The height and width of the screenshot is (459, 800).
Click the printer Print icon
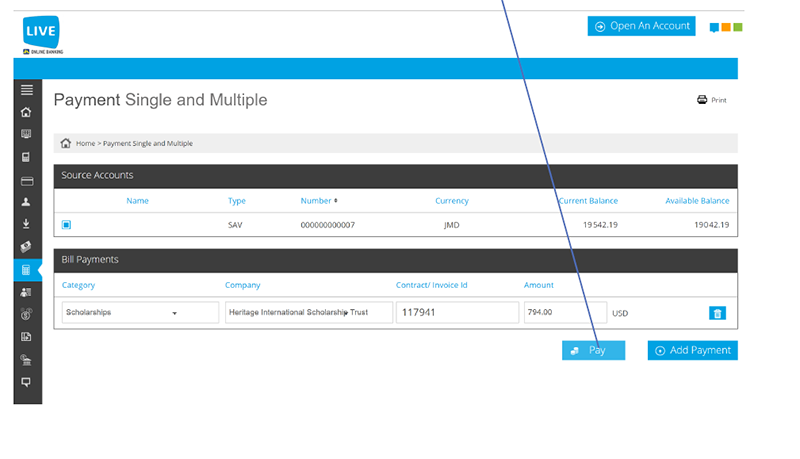coord(702,99)
